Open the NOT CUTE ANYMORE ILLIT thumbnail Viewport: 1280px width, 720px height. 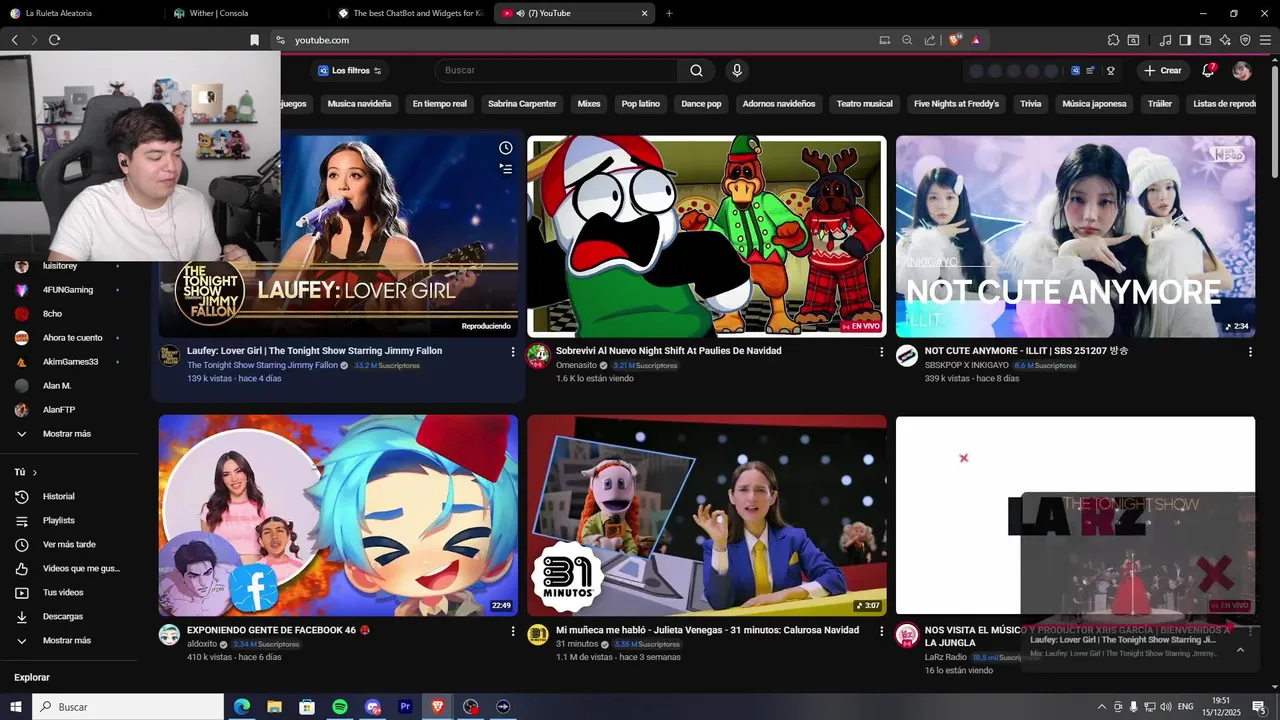click(x=1075, y=236)
